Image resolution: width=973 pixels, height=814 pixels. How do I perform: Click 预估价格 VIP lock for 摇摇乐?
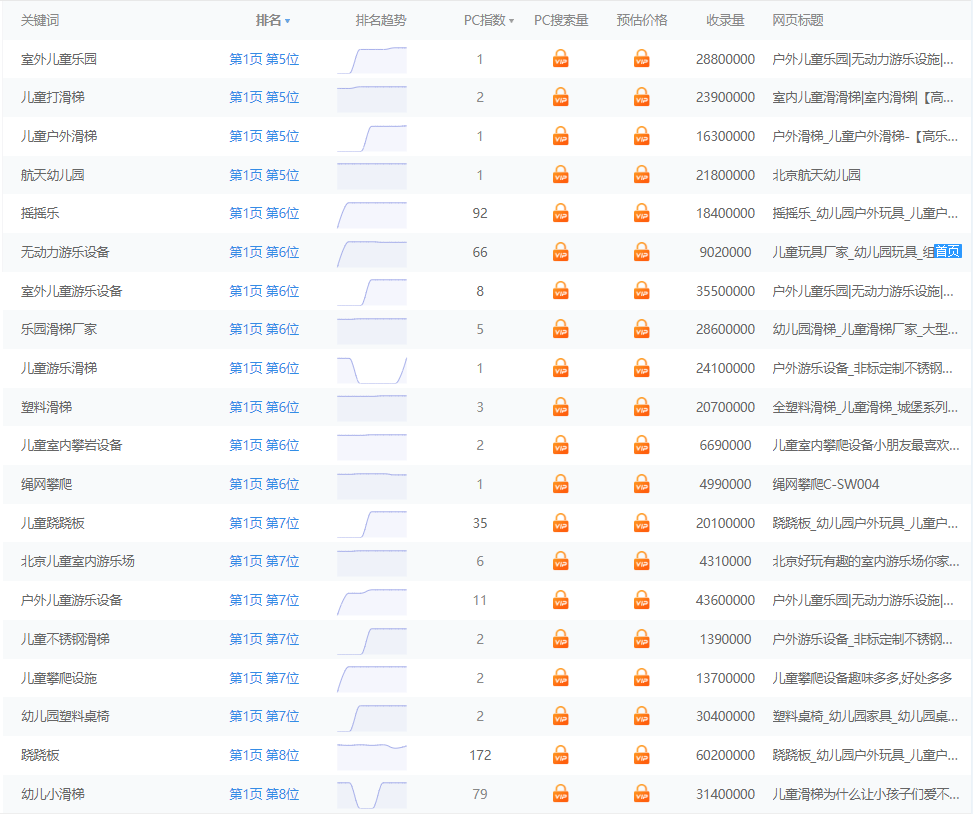(x=642, y=213)
